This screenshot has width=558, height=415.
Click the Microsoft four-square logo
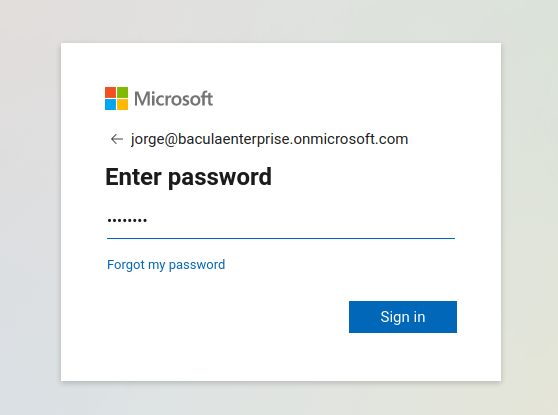[116, 99]
